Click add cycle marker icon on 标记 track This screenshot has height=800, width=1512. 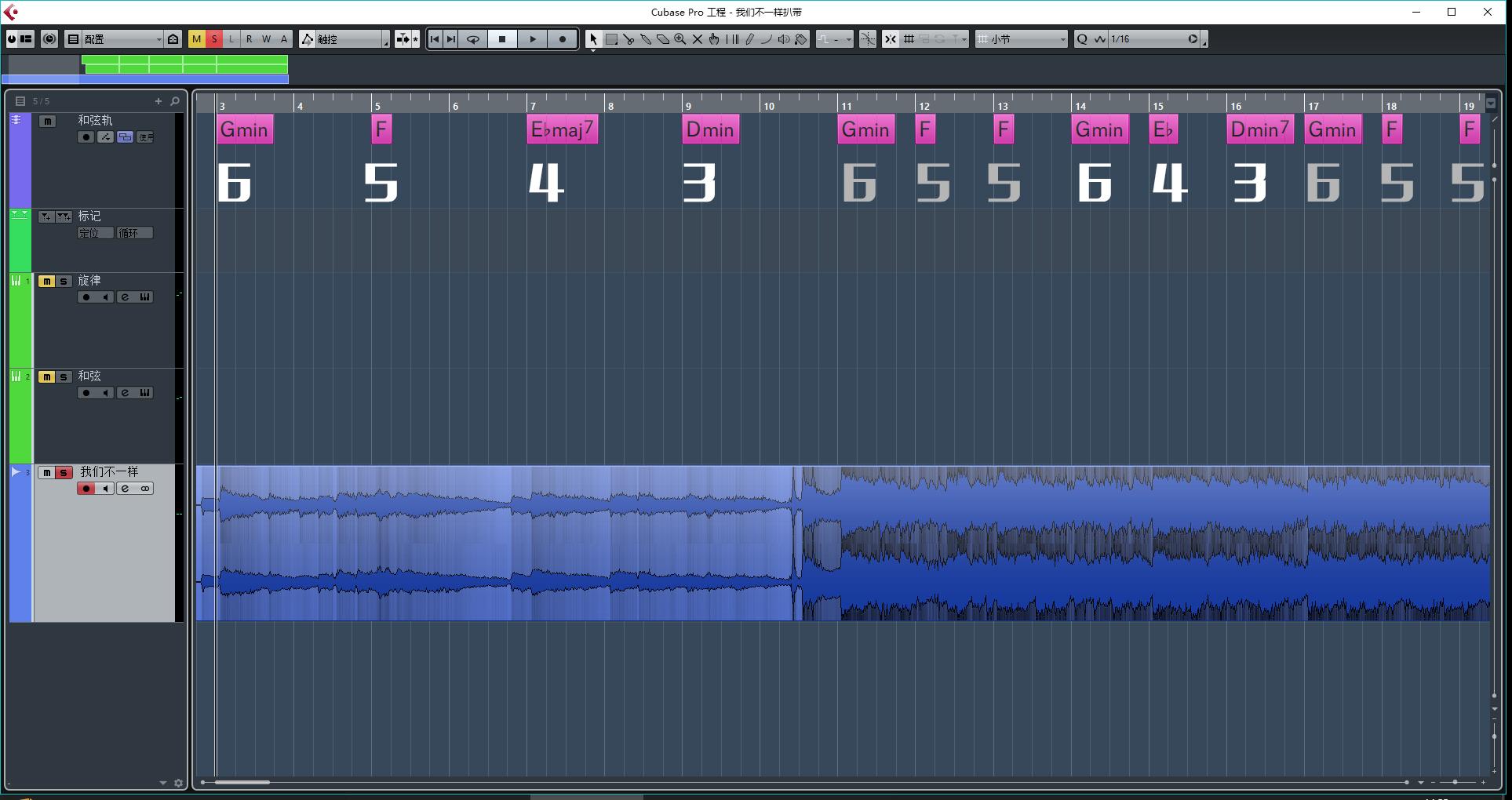tap(64, 216)
